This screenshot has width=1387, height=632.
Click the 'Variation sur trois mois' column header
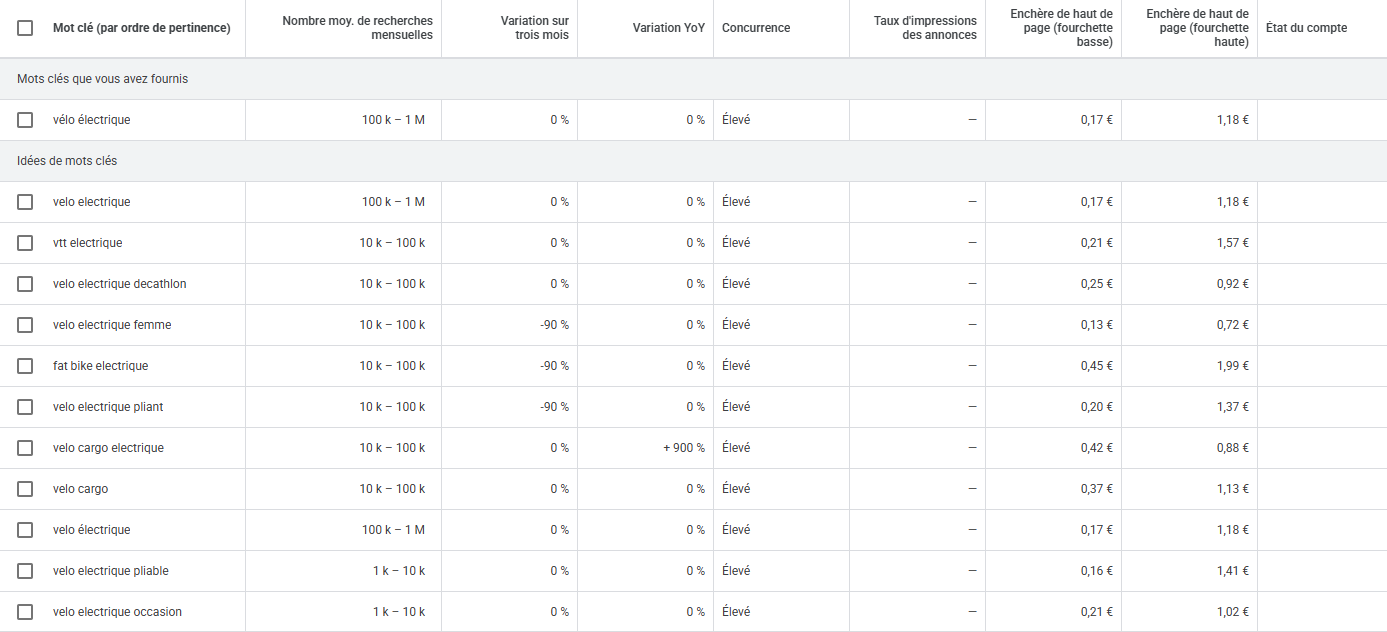(x=534, y=28)
